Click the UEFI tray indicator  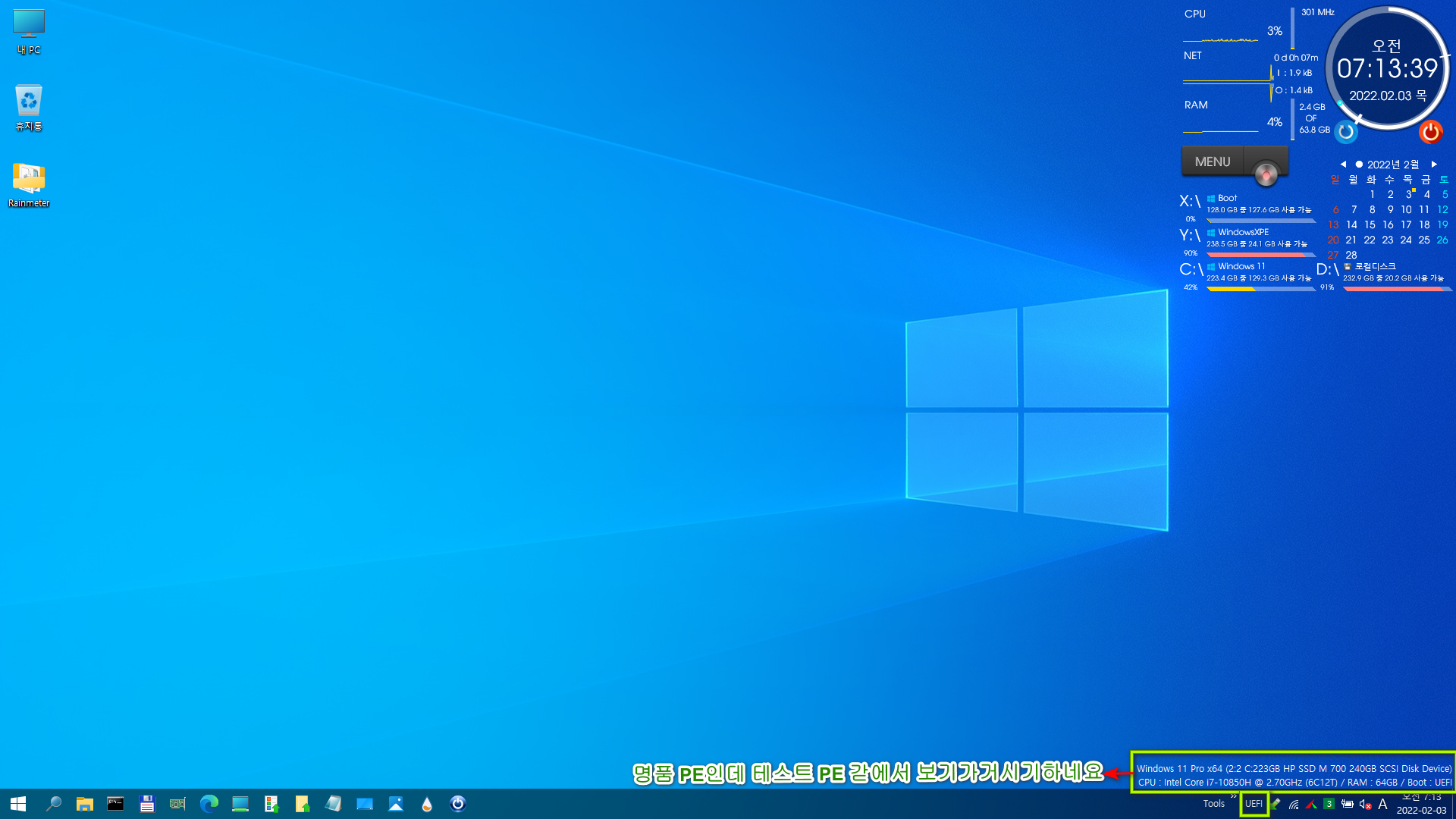tap(1254, 804)
